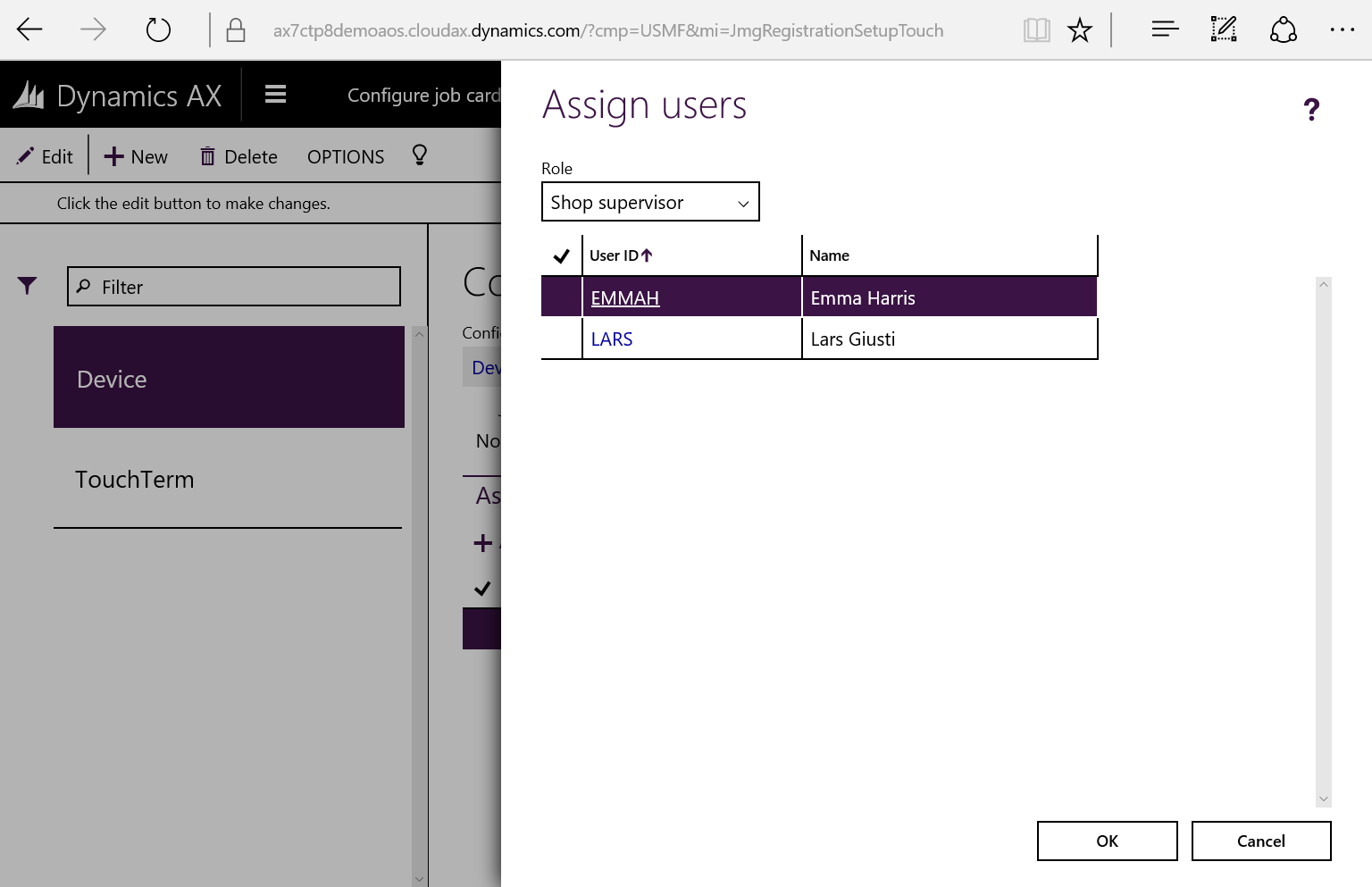Click left list scrollbar up arrow
This screenshot has width=1372, height=887.
click(x=419, y=334)
